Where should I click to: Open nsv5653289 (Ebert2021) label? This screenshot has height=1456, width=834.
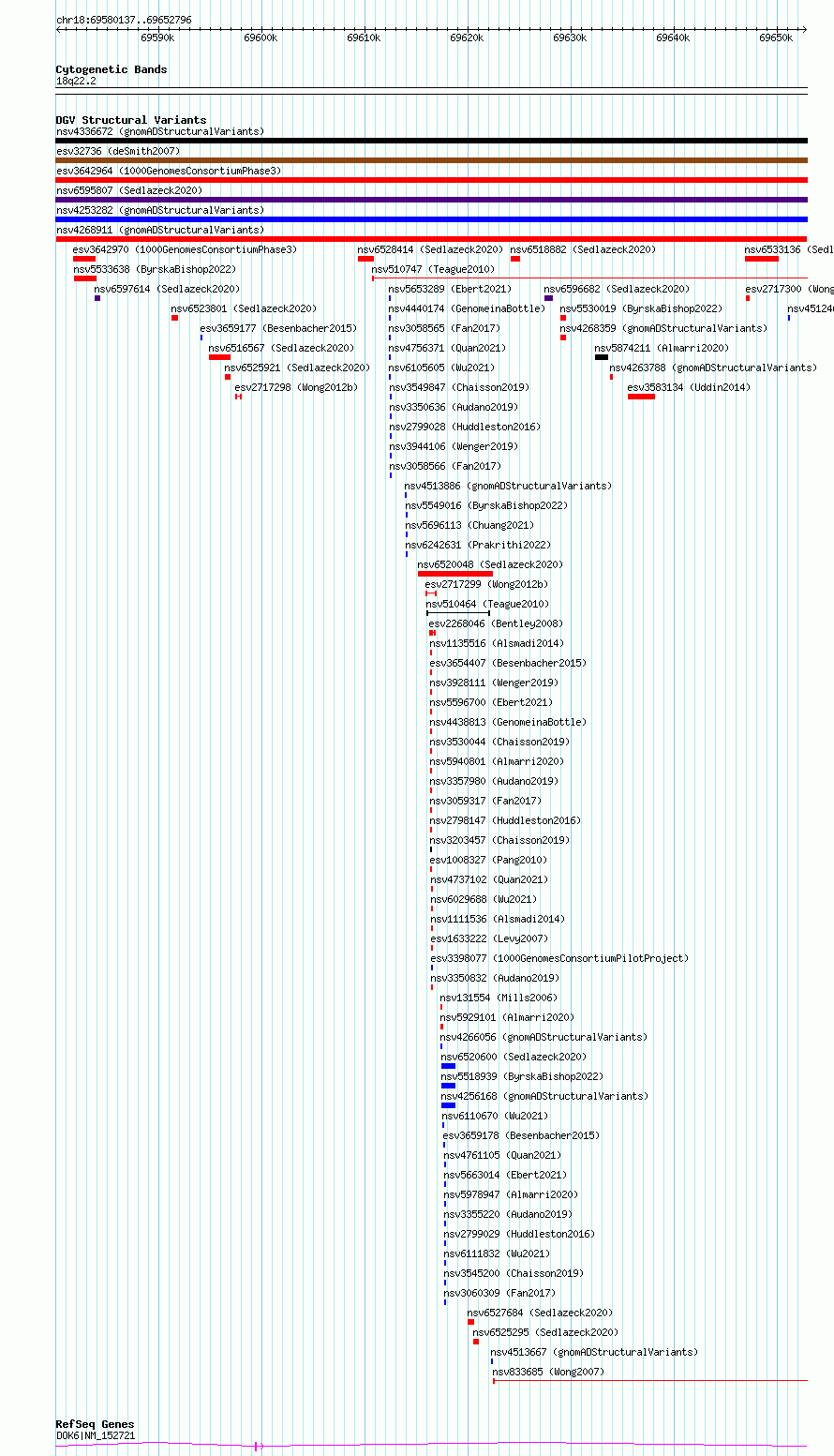pyautogui.click(x=451, y=289)
